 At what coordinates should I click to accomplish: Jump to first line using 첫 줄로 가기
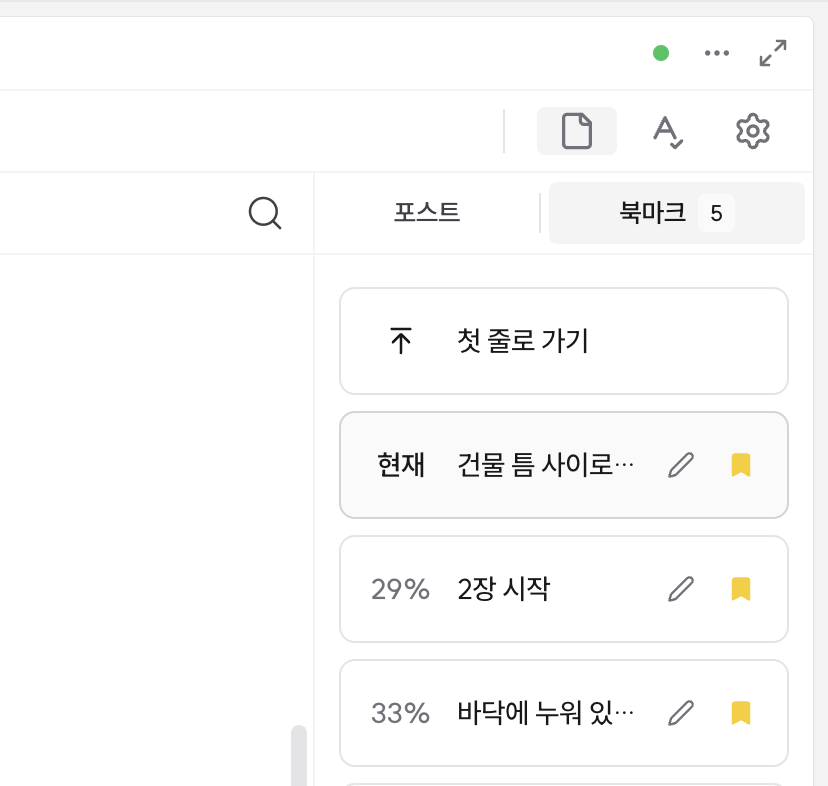click(520, 341)
